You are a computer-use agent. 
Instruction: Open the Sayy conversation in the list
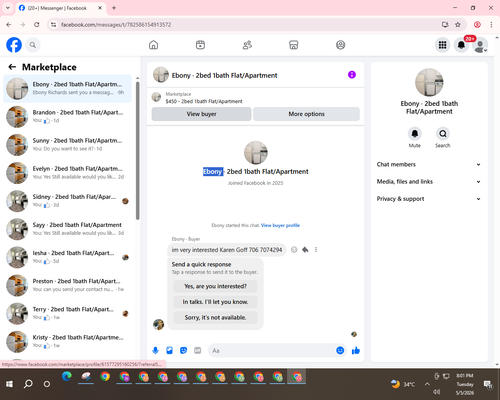click(x=67, y=229)
